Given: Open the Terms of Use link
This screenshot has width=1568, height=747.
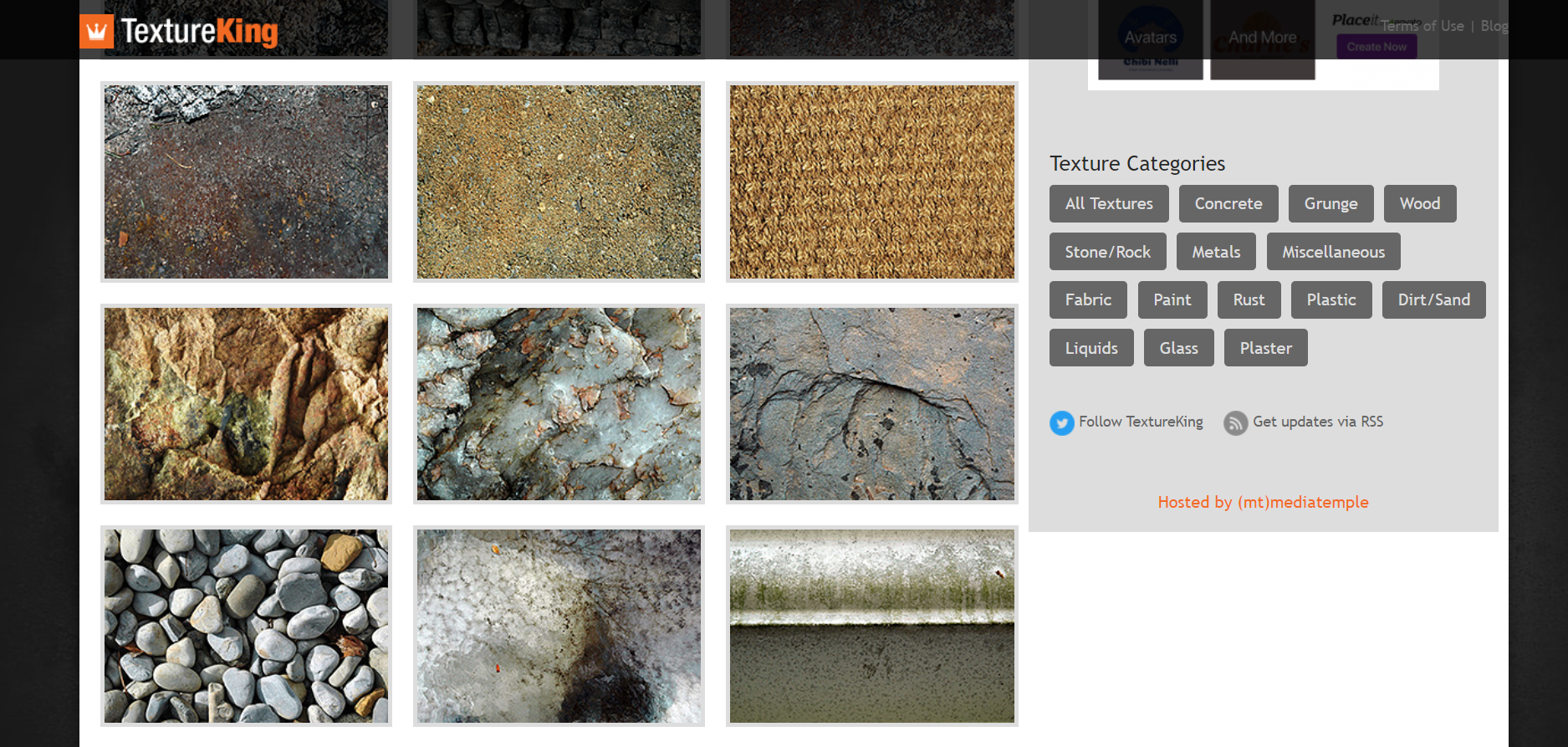Looking at the screenshot, I should pyautogui.click(x=1422, y=26).
